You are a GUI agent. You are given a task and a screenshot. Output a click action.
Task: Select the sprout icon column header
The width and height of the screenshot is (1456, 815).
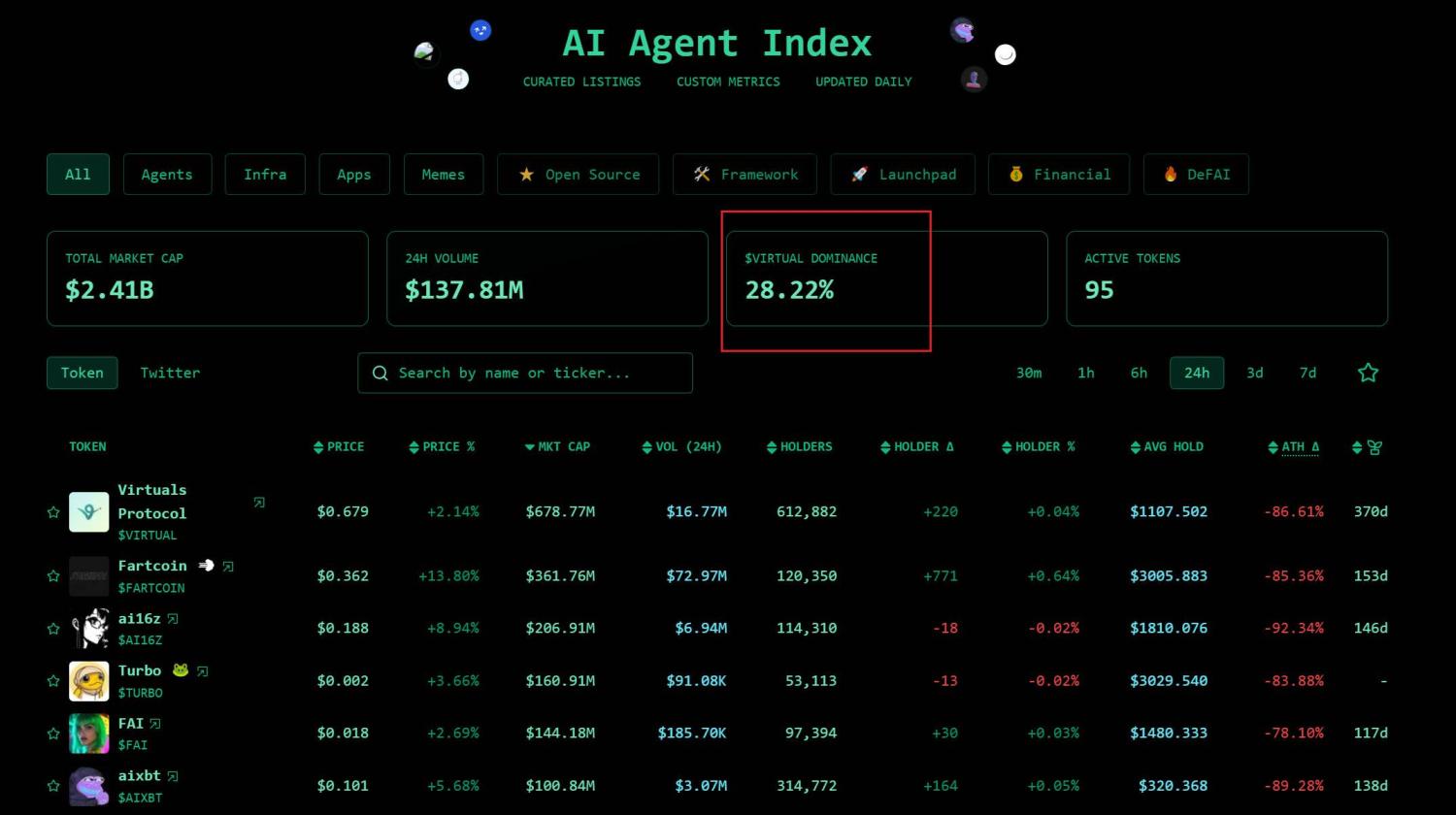(x=1375, y=446)
